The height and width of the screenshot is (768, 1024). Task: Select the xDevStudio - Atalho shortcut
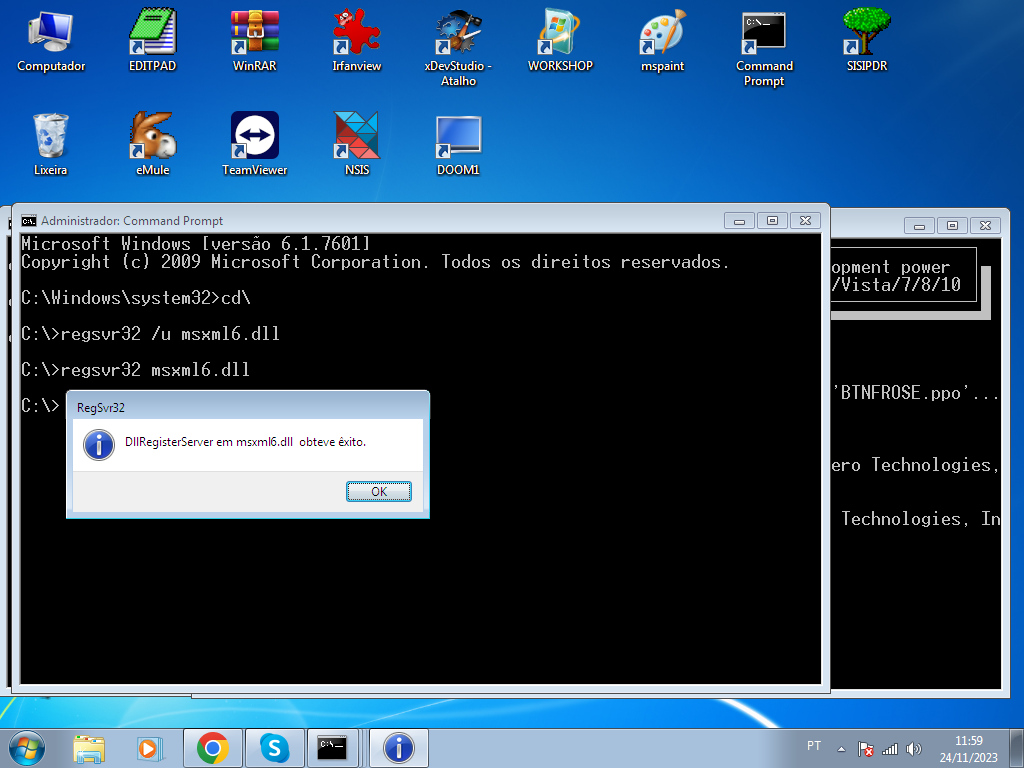point(458,48)
